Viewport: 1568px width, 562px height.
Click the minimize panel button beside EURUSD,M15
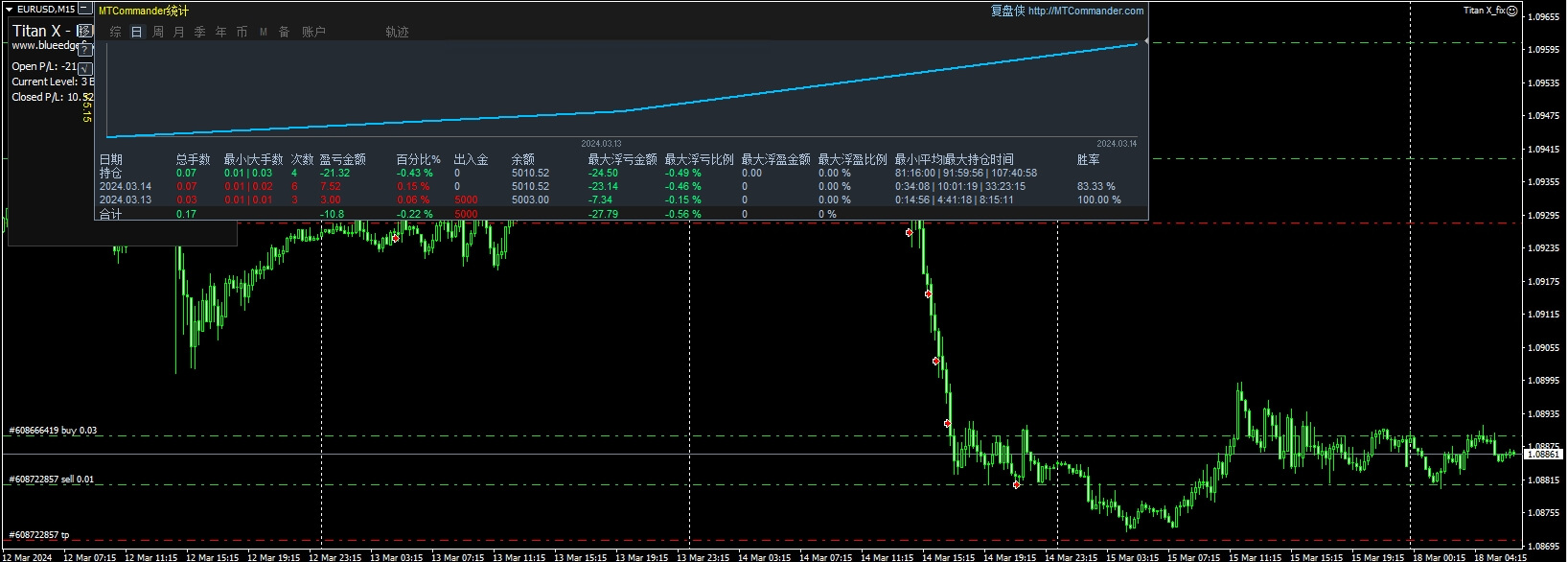click(86, 9)
